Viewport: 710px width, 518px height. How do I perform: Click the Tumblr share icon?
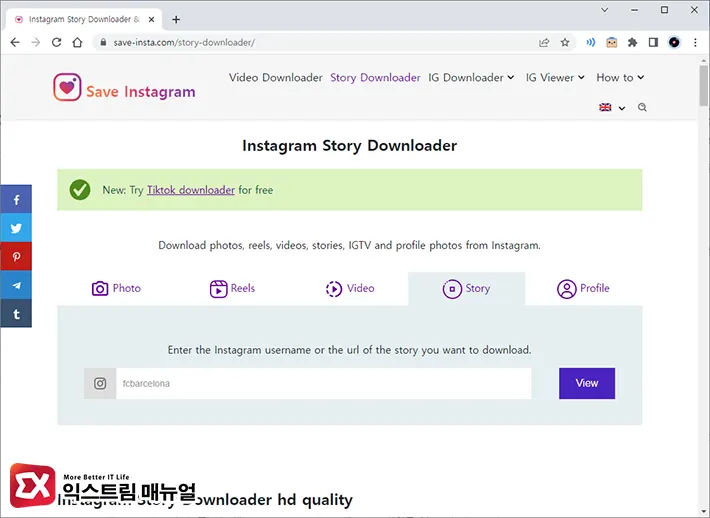[16, 313]
